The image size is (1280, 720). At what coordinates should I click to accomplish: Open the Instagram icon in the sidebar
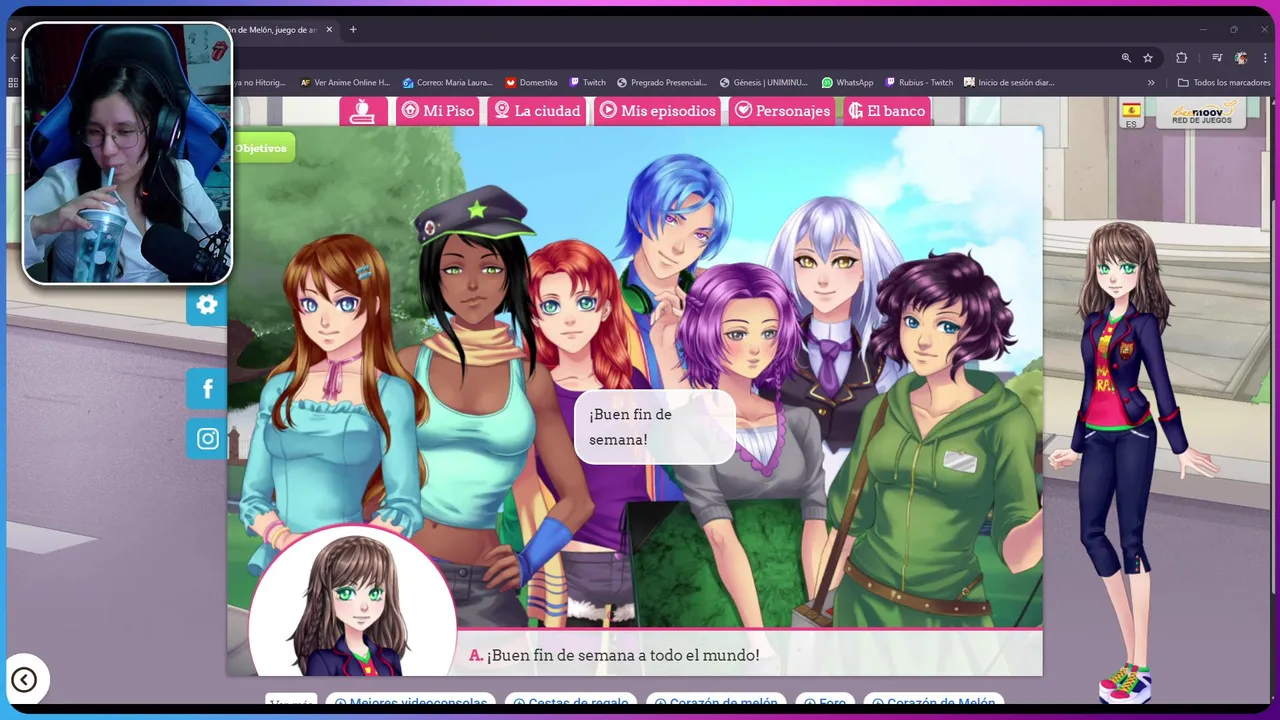(x=207, y=438)
